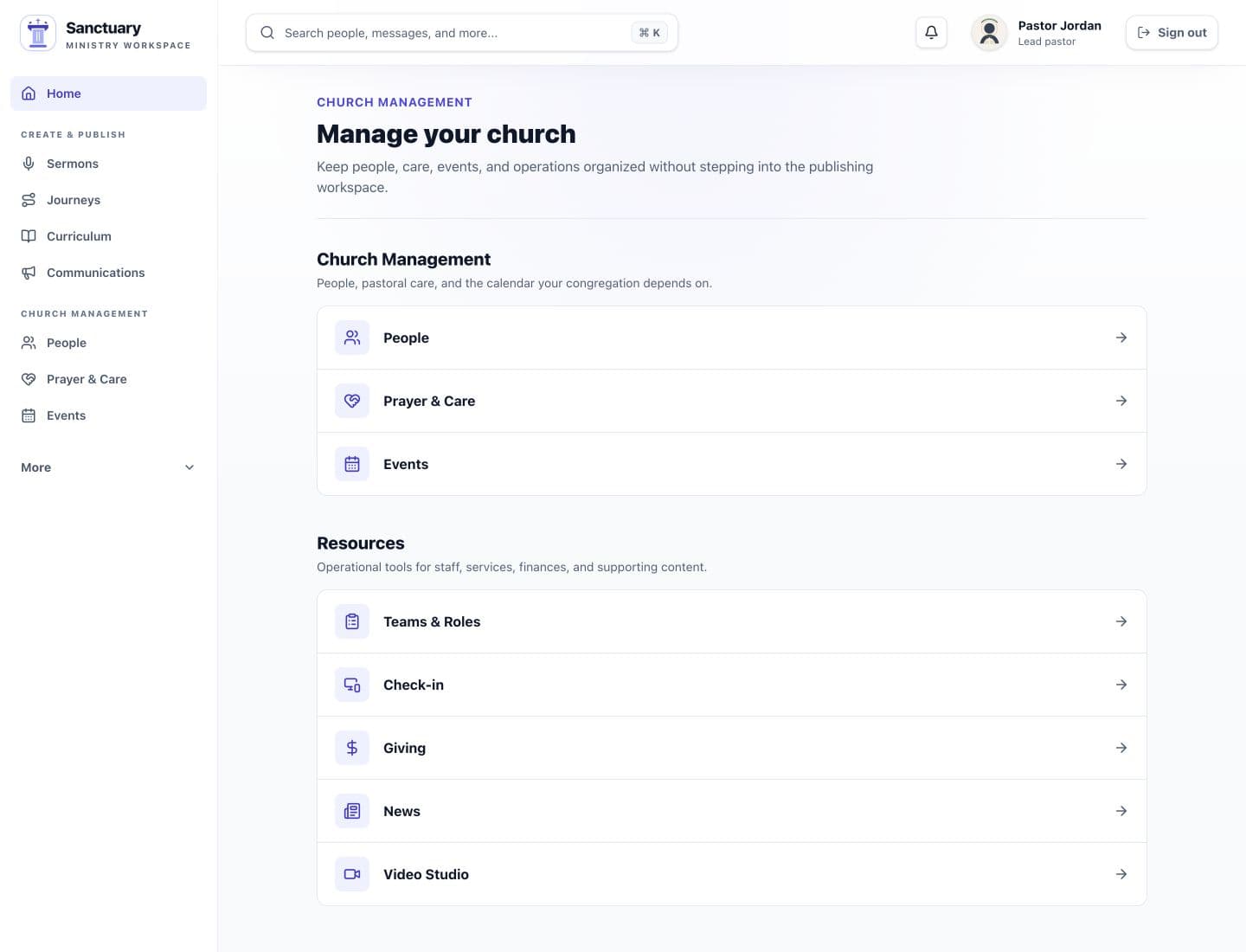Click the Sanctuary logo icon
This screenshot has width=1246, height=952.
(38, 33)
